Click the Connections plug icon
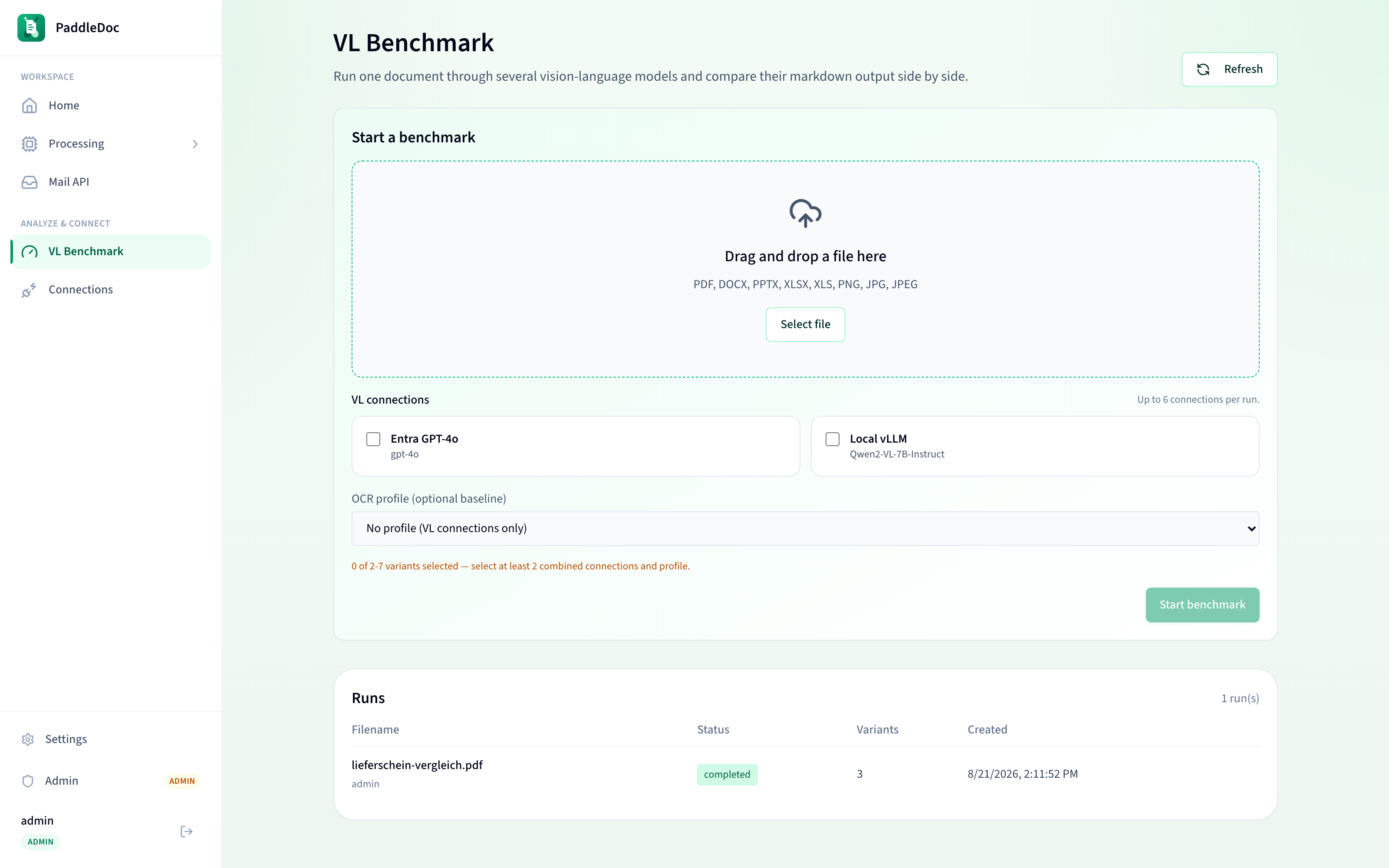This screenshot has height=868, width=1389. (x=29, y=290)
